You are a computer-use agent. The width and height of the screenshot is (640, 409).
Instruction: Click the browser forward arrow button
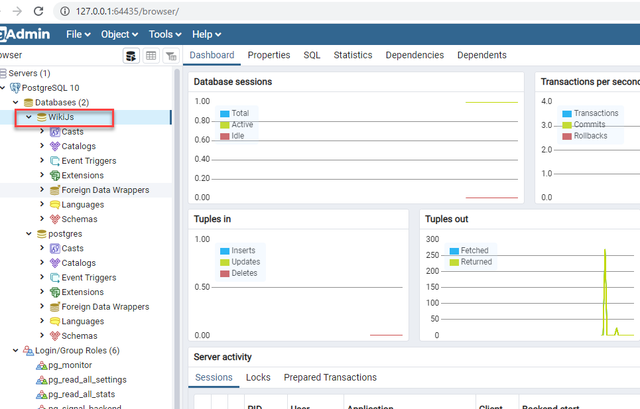click(17, 11)
